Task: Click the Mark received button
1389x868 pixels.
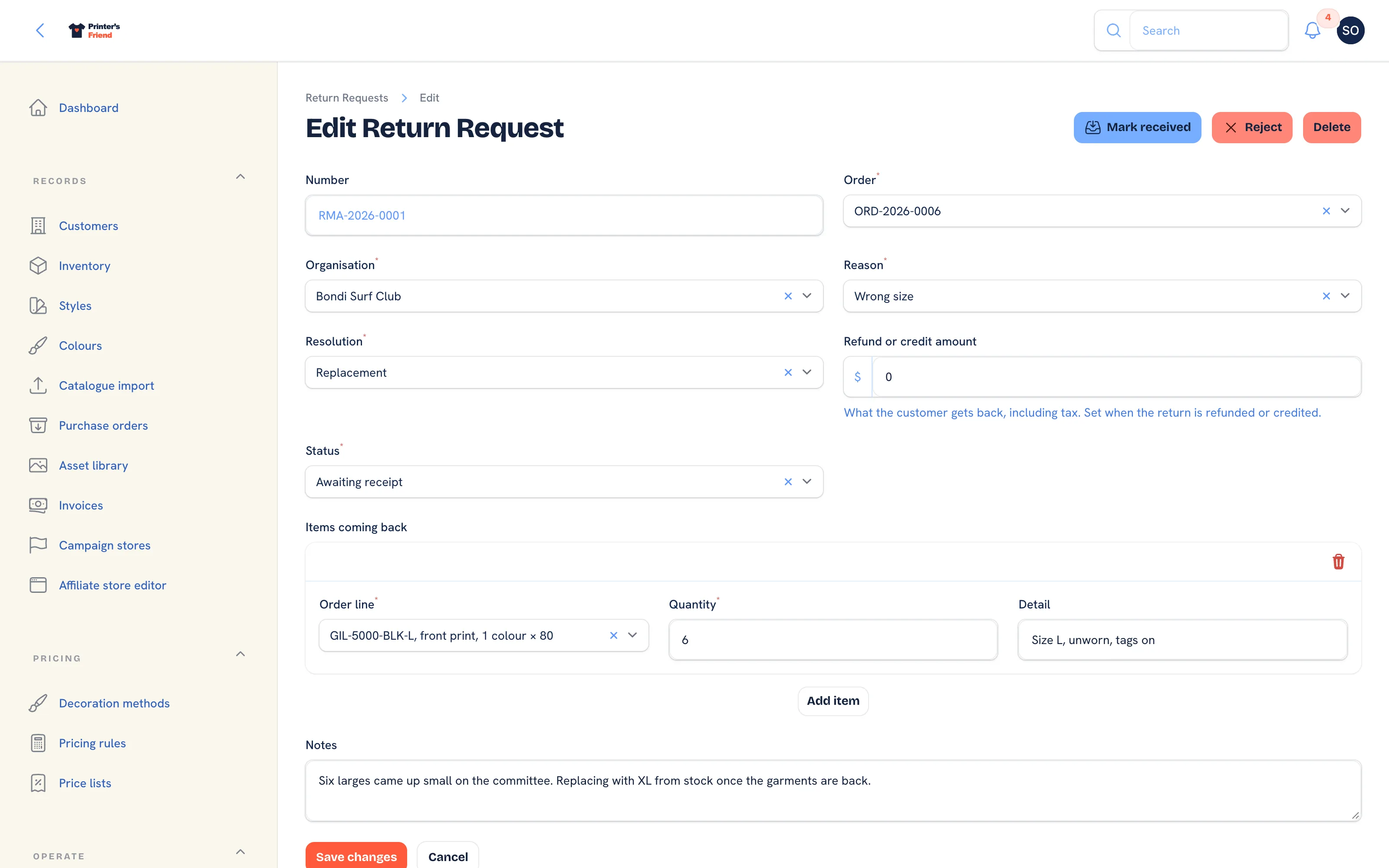Action: [x=1137, y=128]
